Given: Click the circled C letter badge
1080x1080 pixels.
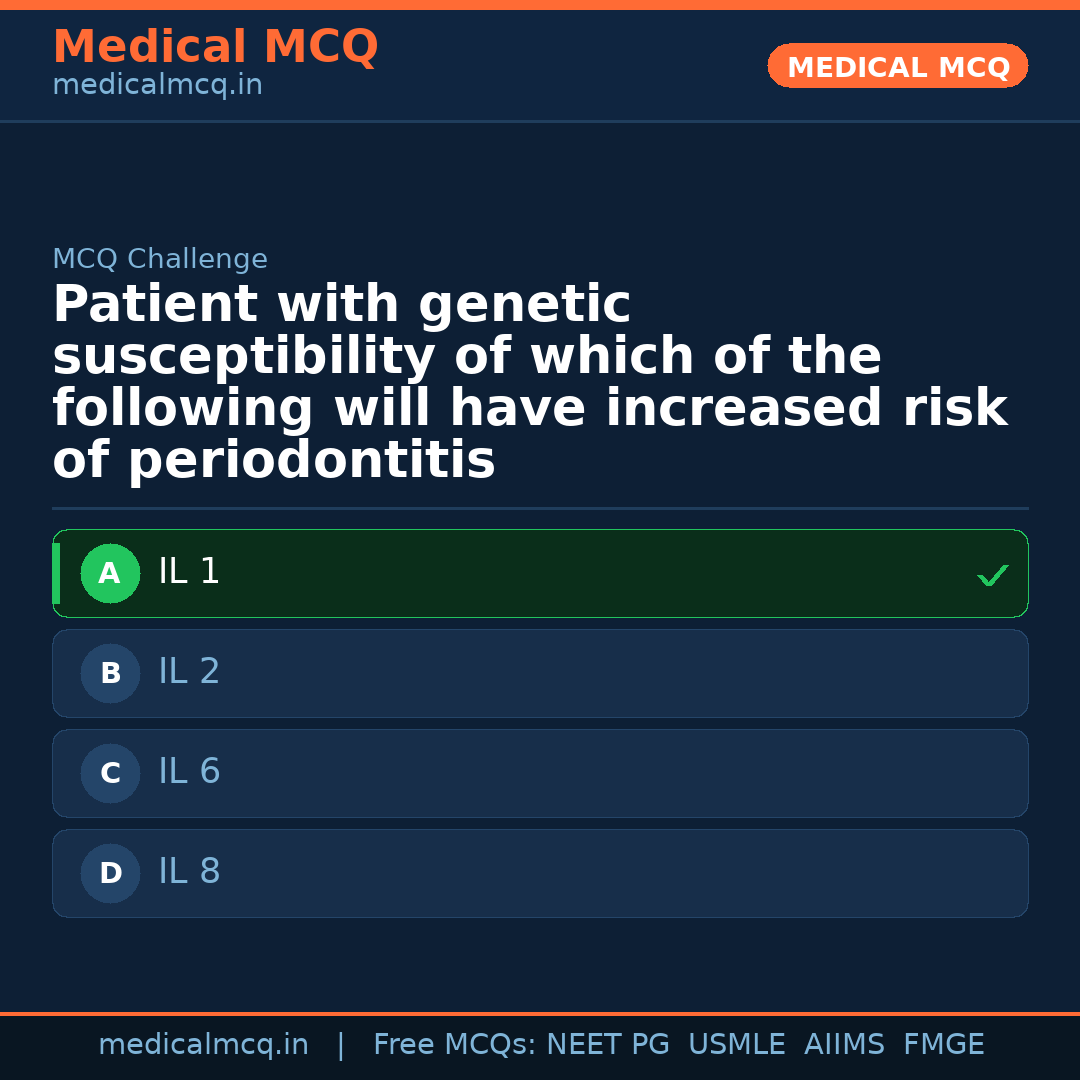Looking at the screenshot, I should 110,774.
